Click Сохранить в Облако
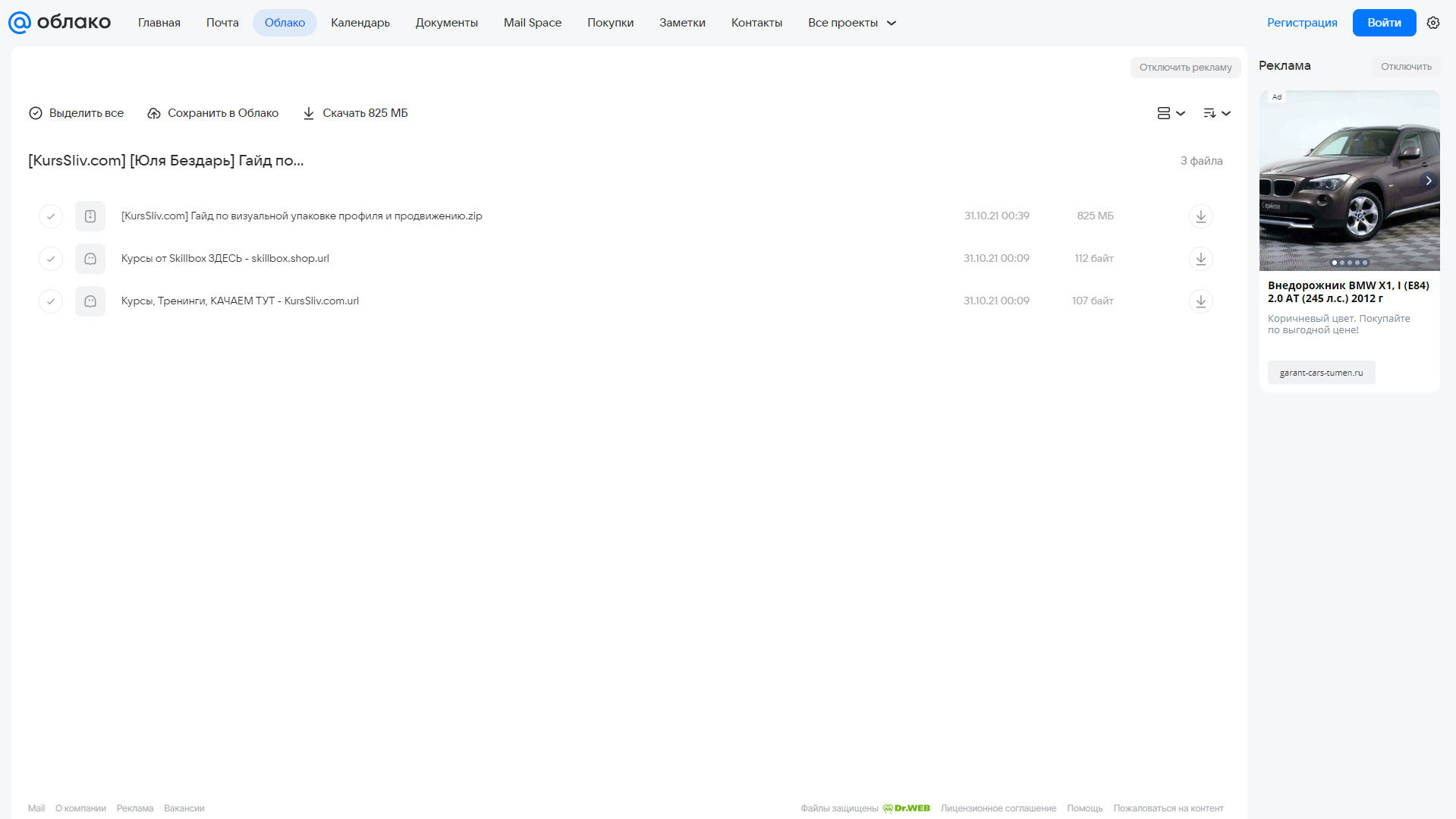The width and height of the screenshot is (1456, 819). point(213,113)
